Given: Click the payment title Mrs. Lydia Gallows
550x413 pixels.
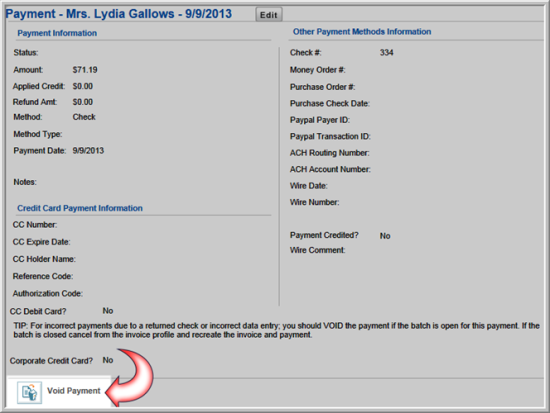Looking at the screenshot, I should click(119, 14).
